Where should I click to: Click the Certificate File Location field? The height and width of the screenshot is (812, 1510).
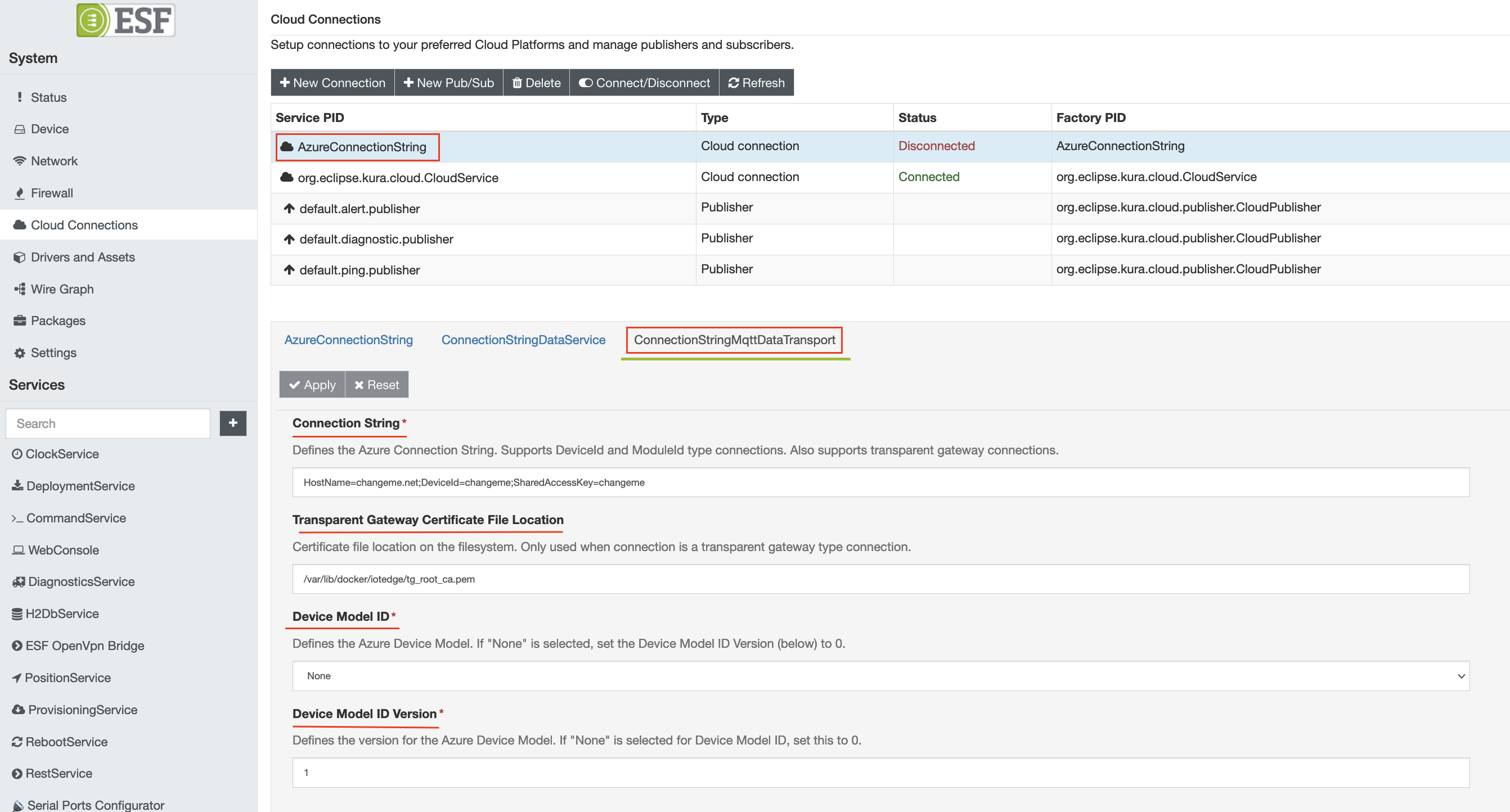(x=880, y=579)
